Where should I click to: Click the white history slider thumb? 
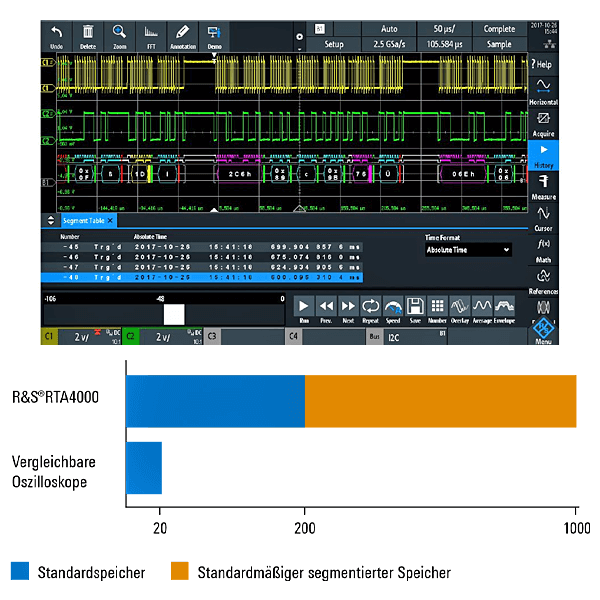[x=174, y=315]
